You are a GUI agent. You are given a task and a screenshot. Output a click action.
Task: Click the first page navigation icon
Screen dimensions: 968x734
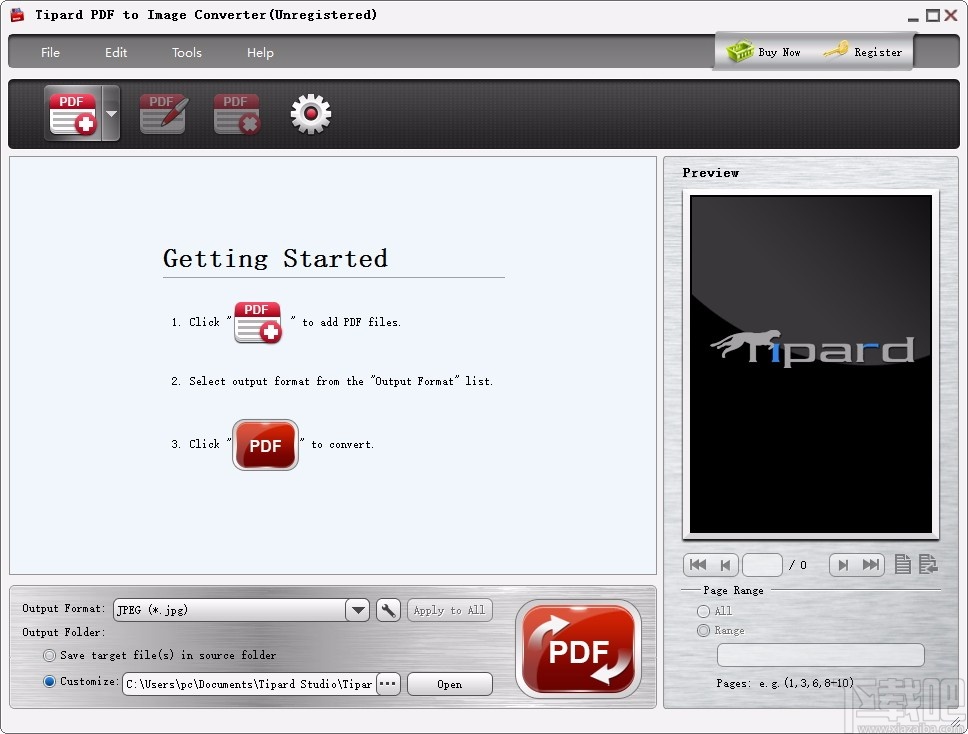coord(697,565)
